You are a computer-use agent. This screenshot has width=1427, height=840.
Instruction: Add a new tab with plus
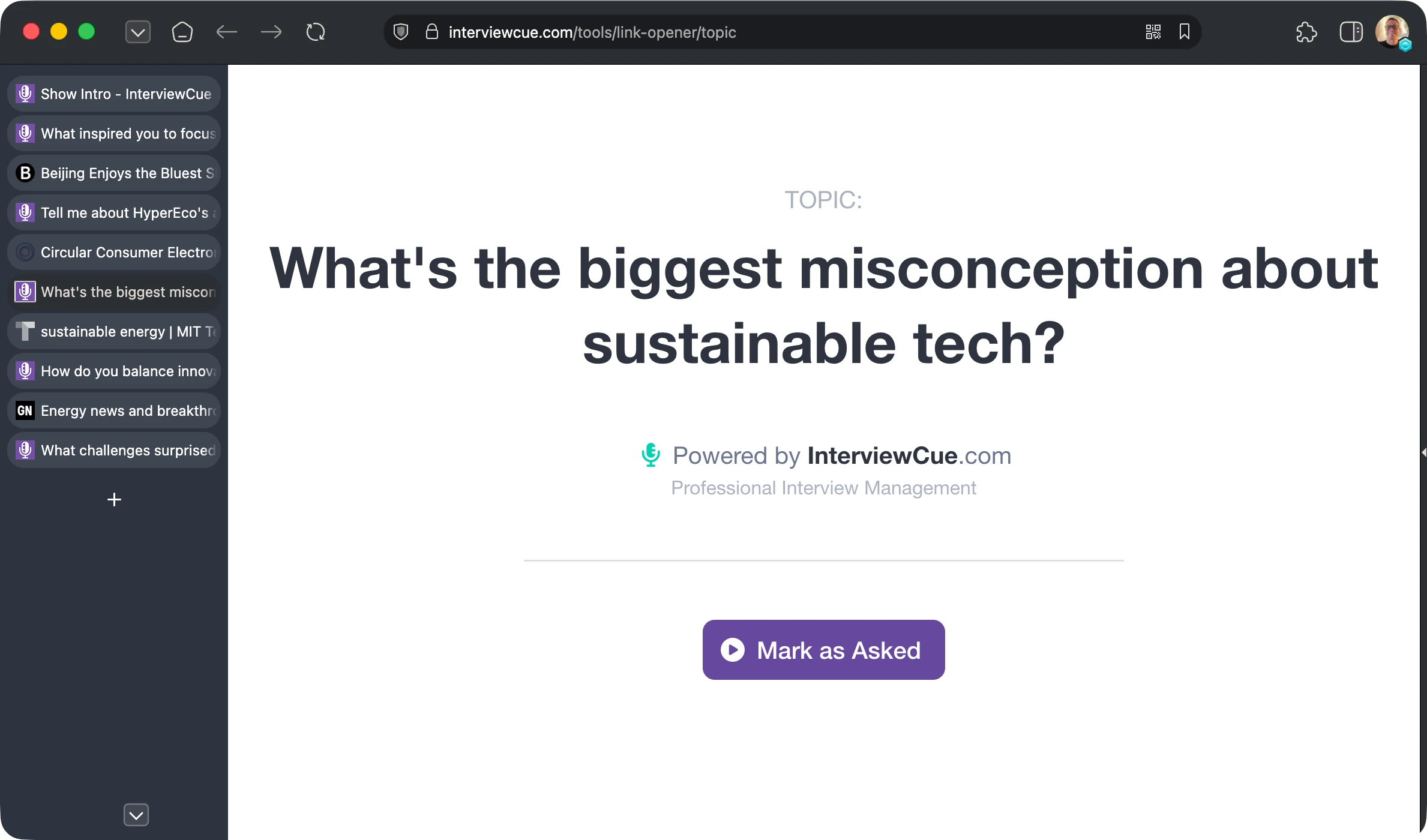click(x=114, y=500)
